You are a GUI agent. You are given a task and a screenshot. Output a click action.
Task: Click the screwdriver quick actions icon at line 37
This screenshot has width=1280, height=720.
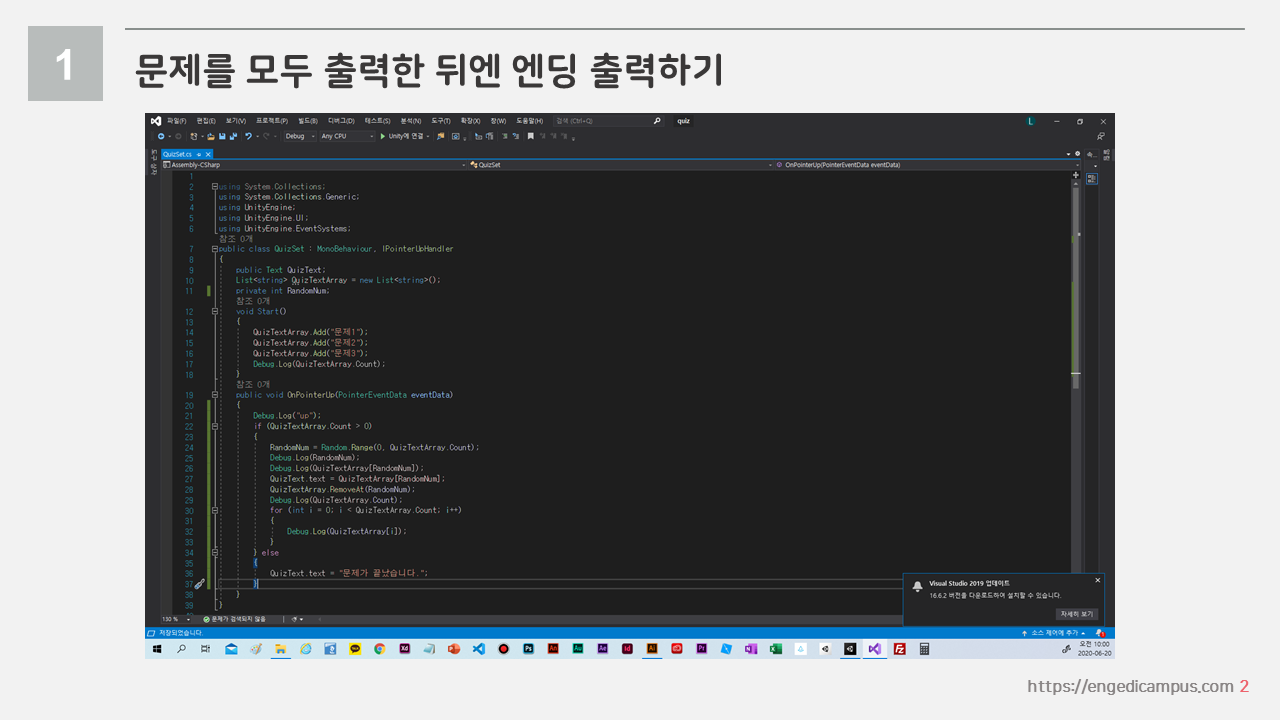point(199,583)
